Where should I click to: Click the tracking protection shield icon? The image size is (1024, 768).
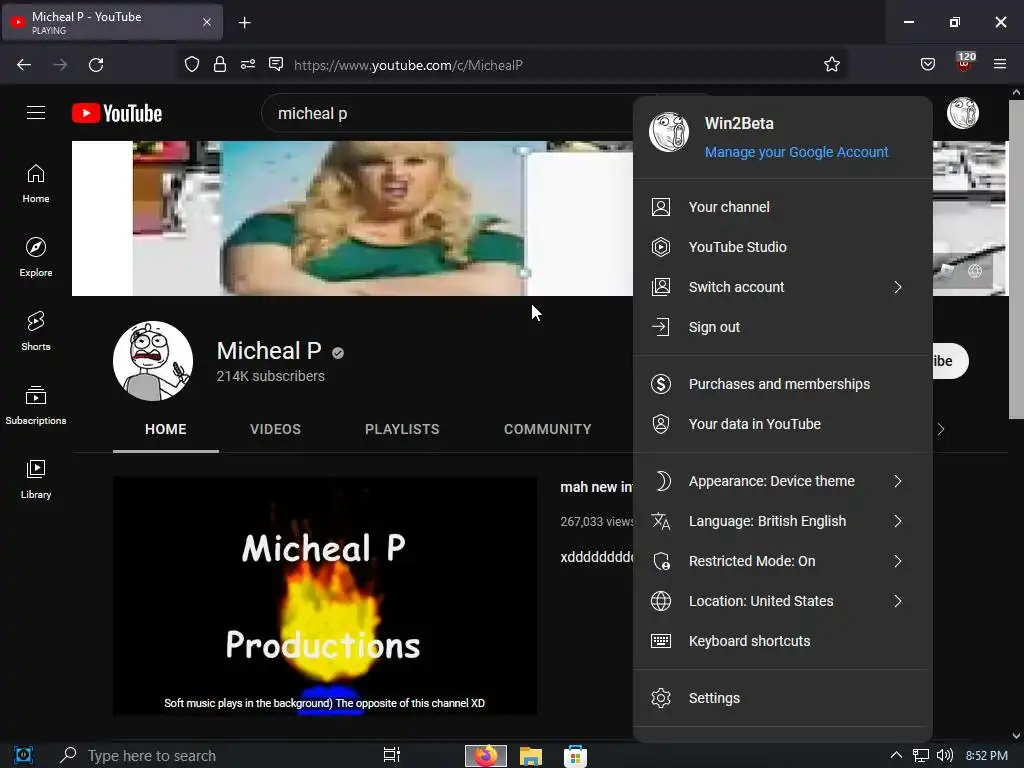[x=191, y=65]
